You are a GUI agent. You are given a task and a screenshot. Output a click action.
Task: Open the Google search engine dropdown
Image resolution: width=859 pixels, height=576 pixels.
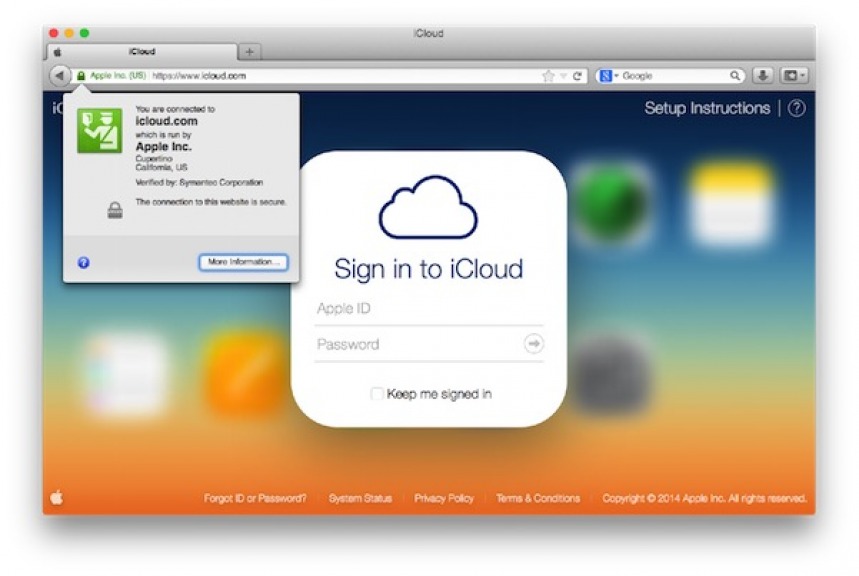point(608,76)
